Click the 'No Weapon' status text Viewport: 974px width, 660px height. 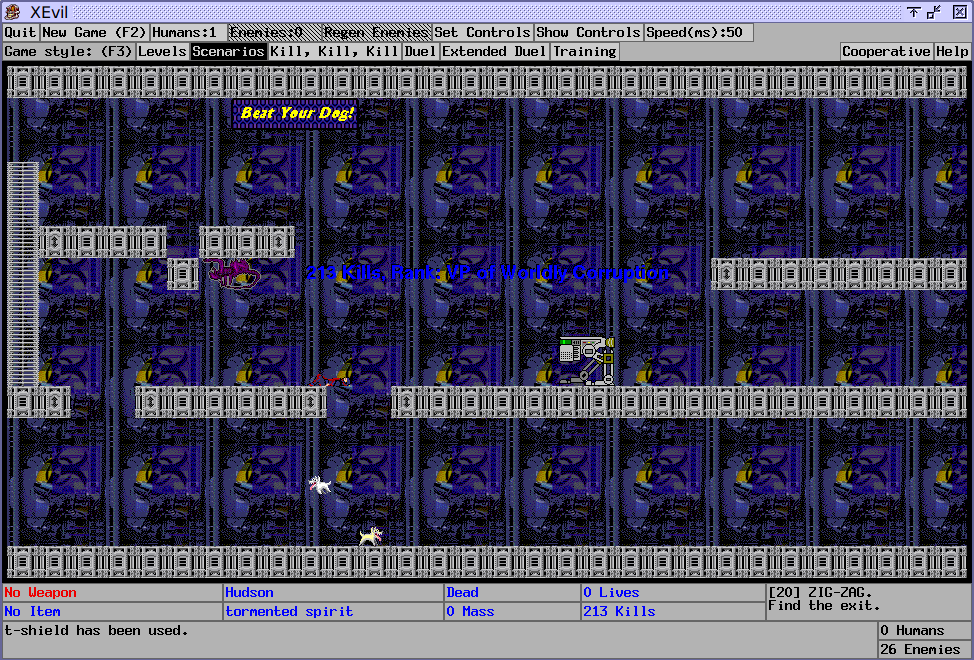40,592
